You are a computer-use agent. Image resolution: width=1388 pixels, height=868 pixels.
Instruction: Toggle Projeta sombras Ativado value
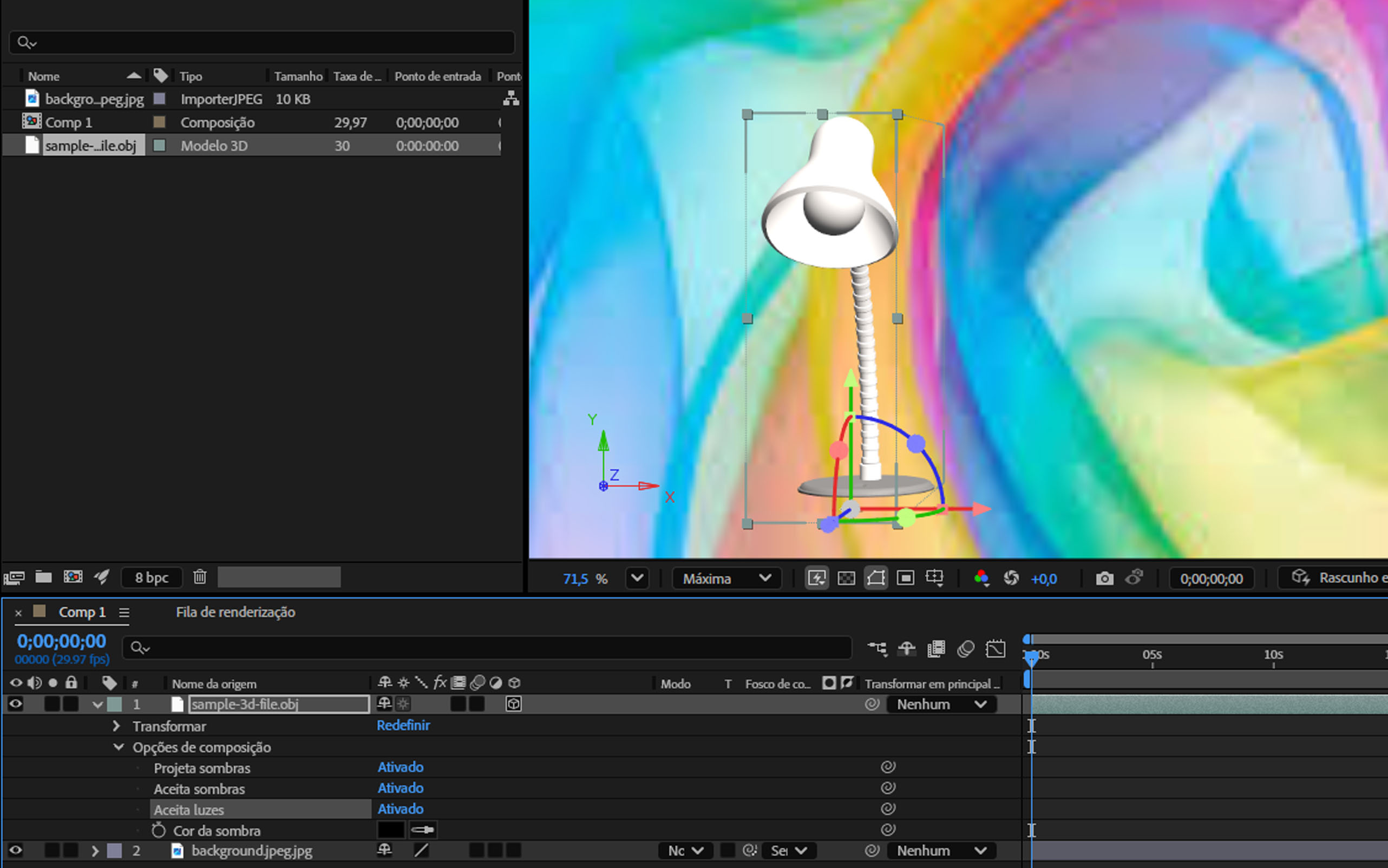coord(400,767)
